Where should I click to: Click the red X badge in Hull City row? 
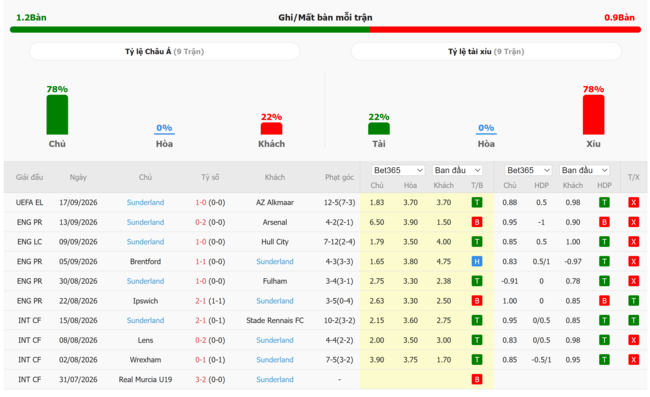[x=633, y=242]
